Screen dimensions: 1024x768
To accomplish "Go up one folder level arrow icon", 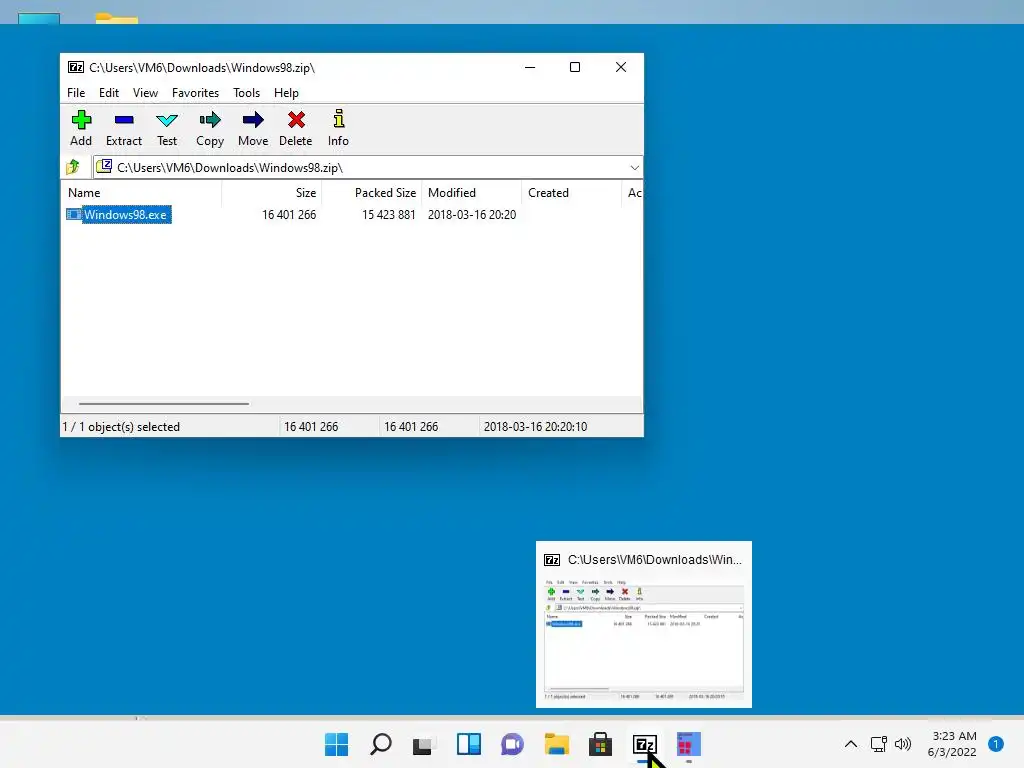I will 73,167.
